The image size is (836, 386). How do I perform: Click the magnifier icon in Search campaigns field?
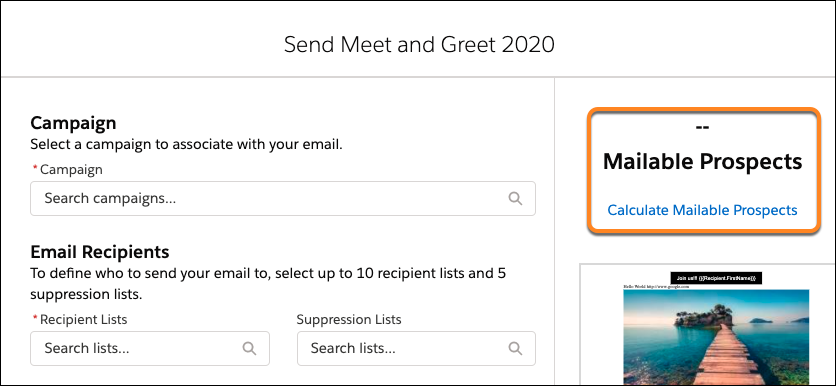(x=515, y=198)
